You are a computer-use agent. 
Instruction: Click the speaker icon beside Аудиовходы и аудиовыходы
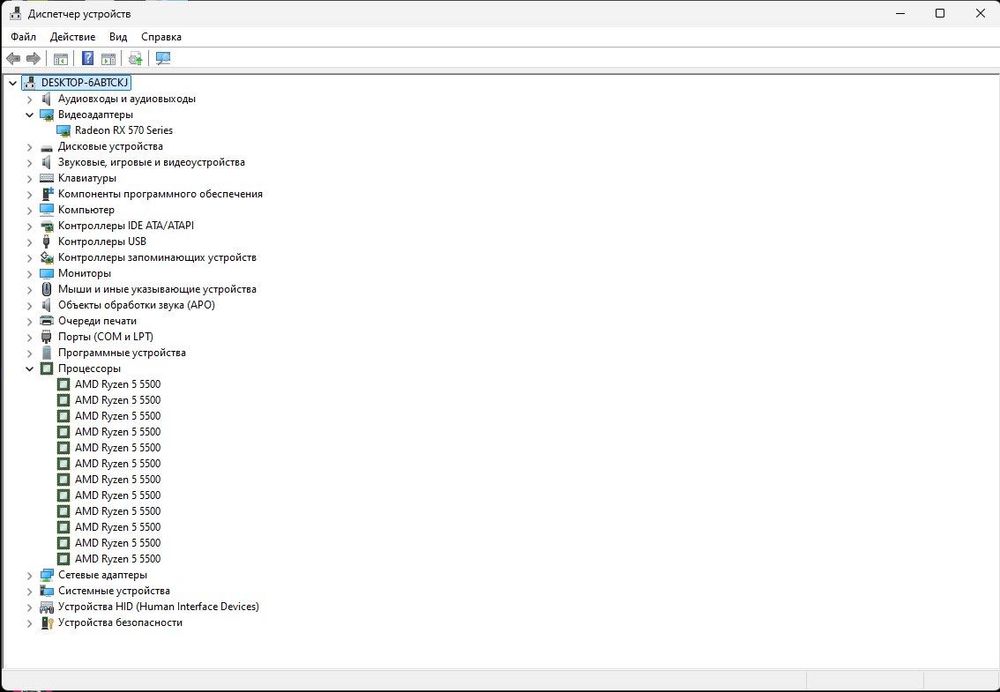(46, 99)
